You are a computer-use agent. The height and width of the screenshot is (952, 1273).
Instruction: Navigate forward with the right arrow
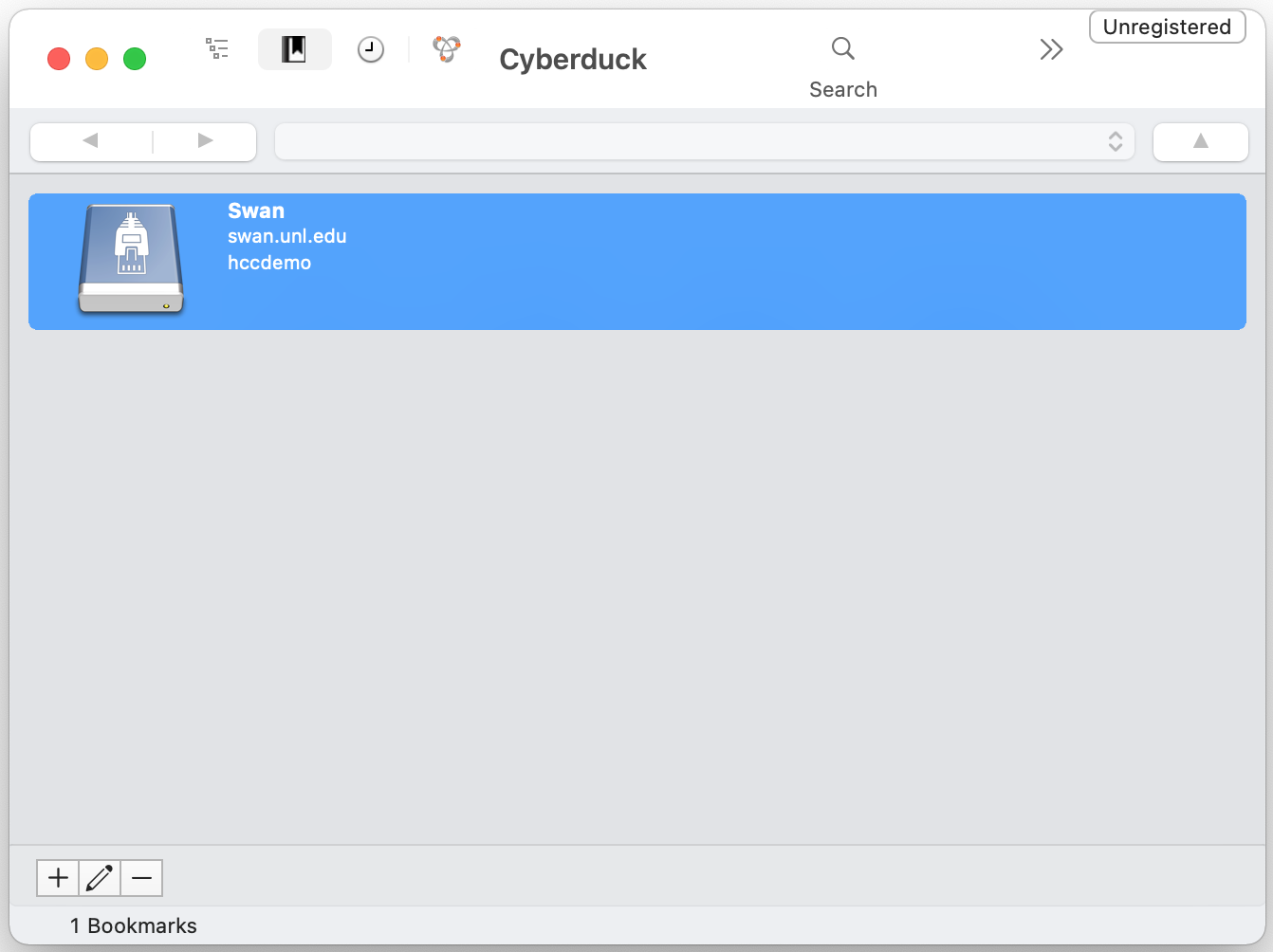205,141
